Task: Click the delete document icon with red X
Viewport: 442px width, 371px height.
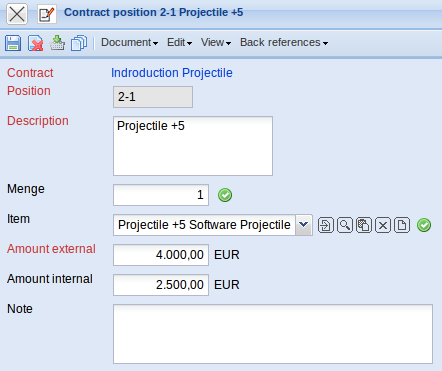Action: (x=35, y=43)
